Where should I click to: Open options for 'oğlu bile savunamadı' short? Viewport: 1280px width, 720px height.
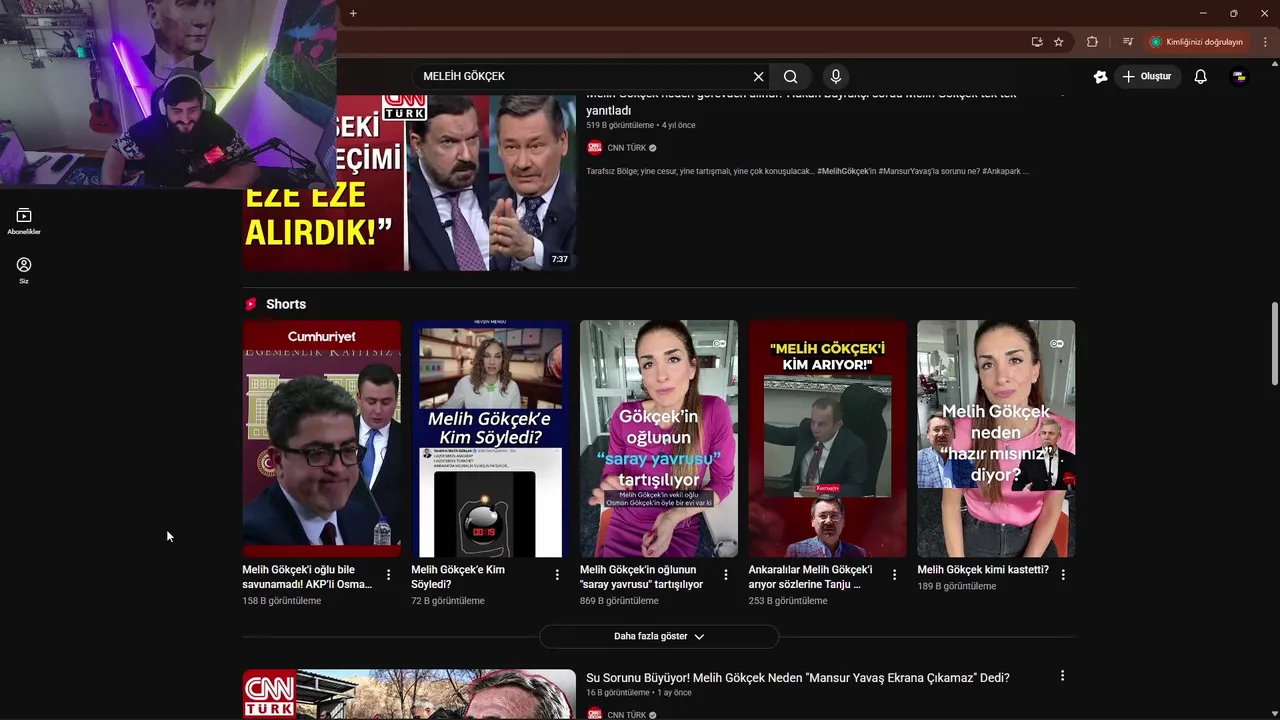(x=389, y=575)
